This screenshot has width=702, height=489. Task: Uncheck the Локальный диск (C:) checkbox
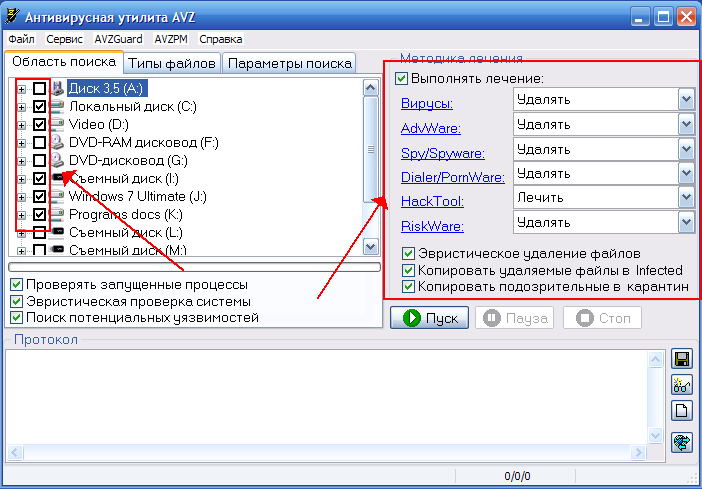[x=39, y=107]
